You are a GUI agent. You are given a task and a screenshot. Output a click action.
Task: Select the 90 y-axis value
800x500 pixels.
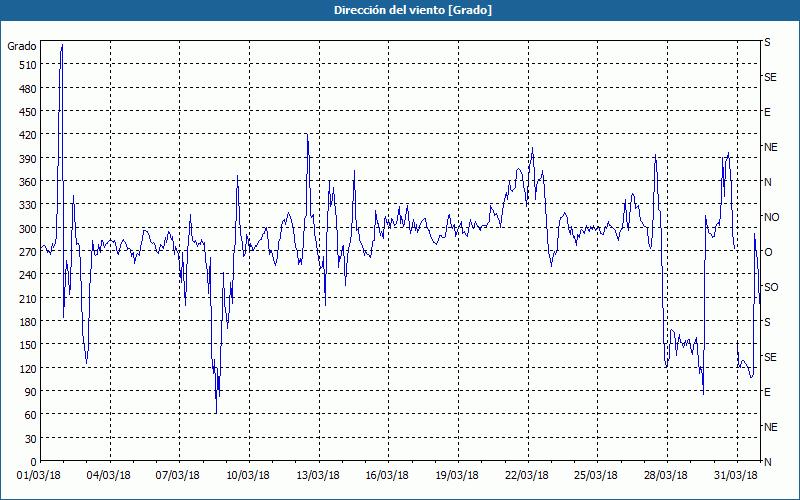(31, 392)
